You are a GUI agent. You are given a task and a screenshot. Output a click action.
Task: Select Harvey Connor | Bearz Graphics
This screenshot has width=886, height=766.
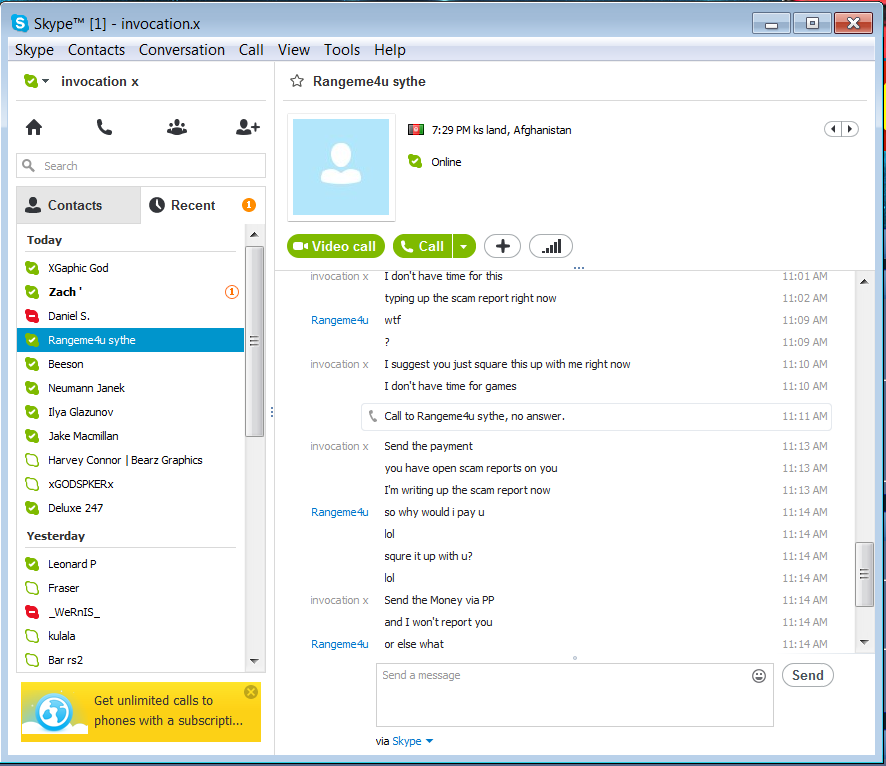pyautogui.click(x=131, y=460)
